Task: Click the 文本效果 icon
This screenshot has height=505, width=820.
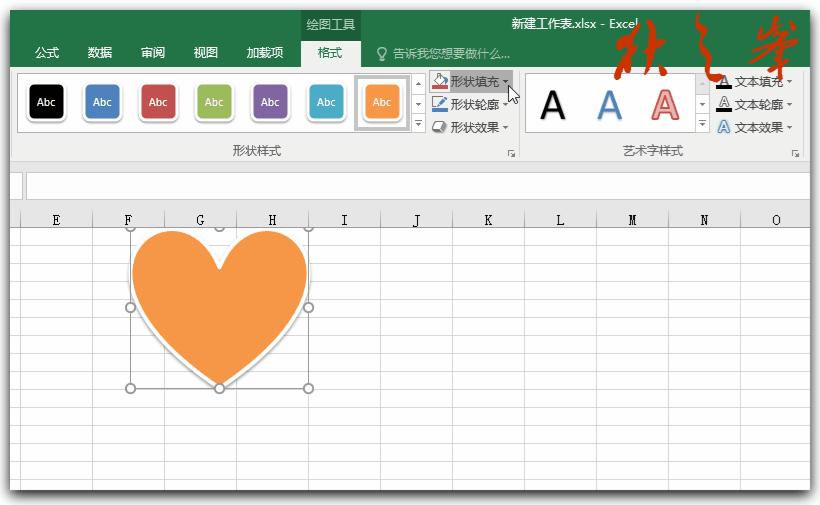Action: pos(724,127)
